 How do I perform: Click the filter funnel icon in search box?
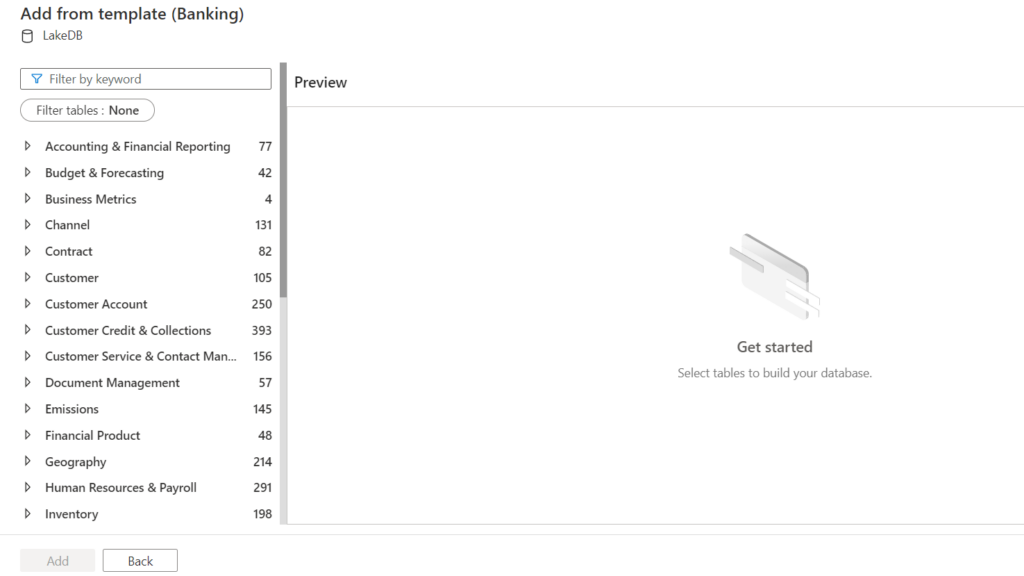click(x=37, y=78)
